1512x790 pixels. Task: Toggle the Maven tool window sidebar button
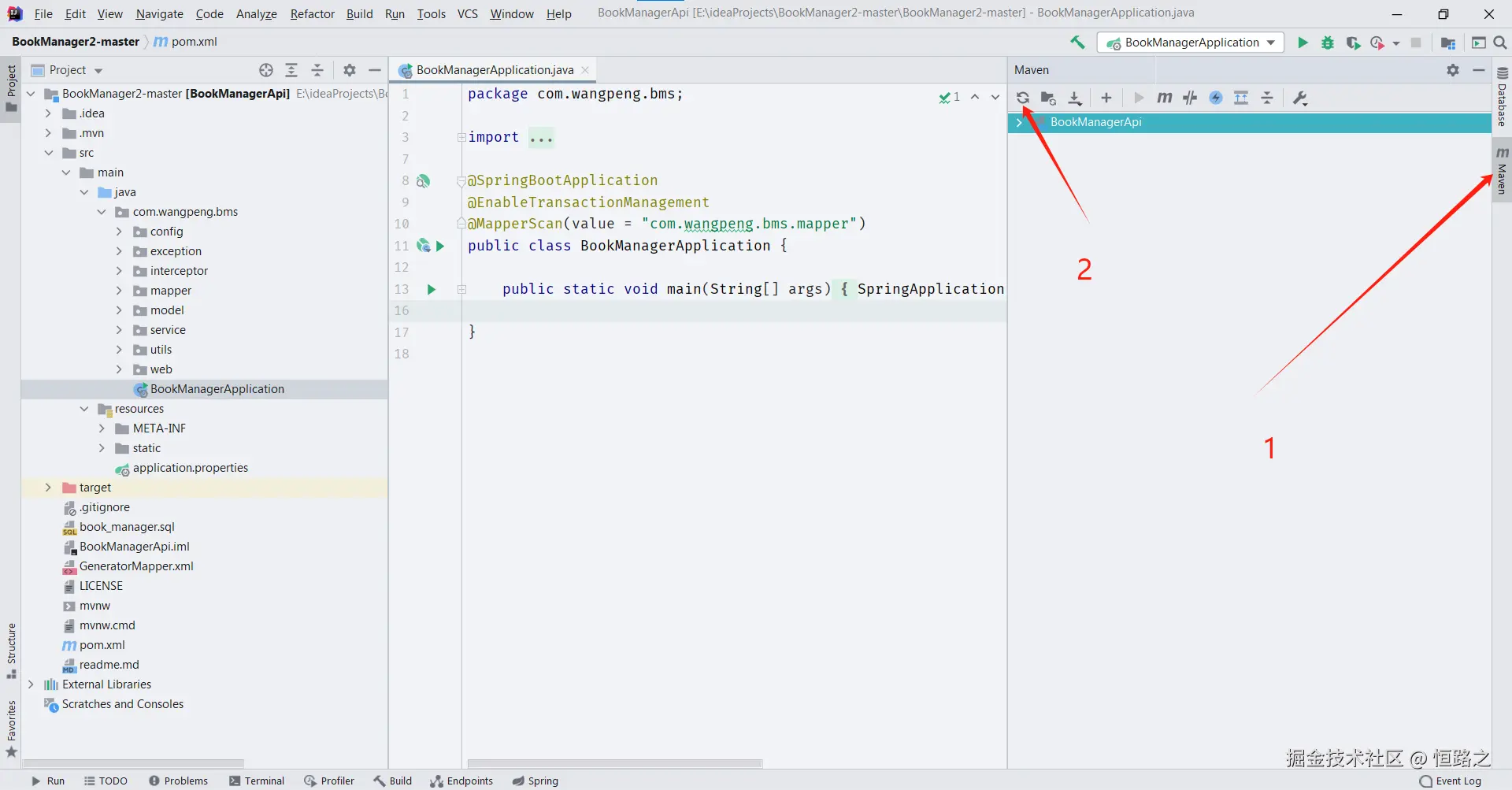[1502, 170]
